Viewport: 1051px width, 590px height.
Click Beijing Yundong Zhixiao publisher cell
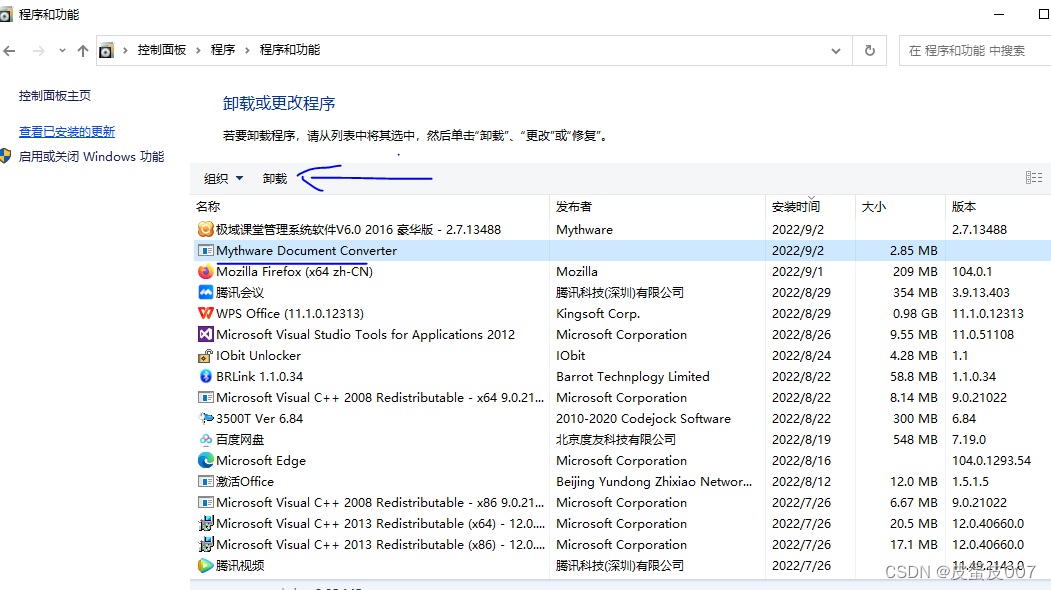[x=654, y=481]
